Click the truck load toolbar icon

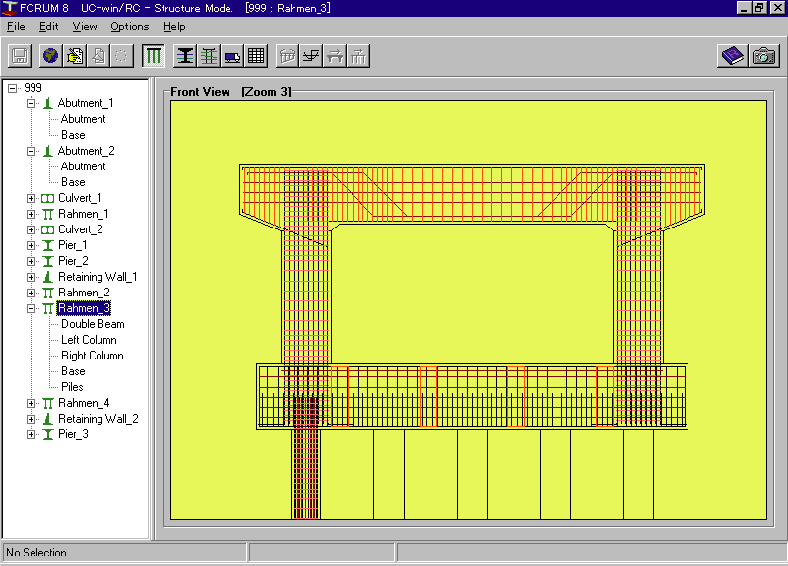point(232,56)
